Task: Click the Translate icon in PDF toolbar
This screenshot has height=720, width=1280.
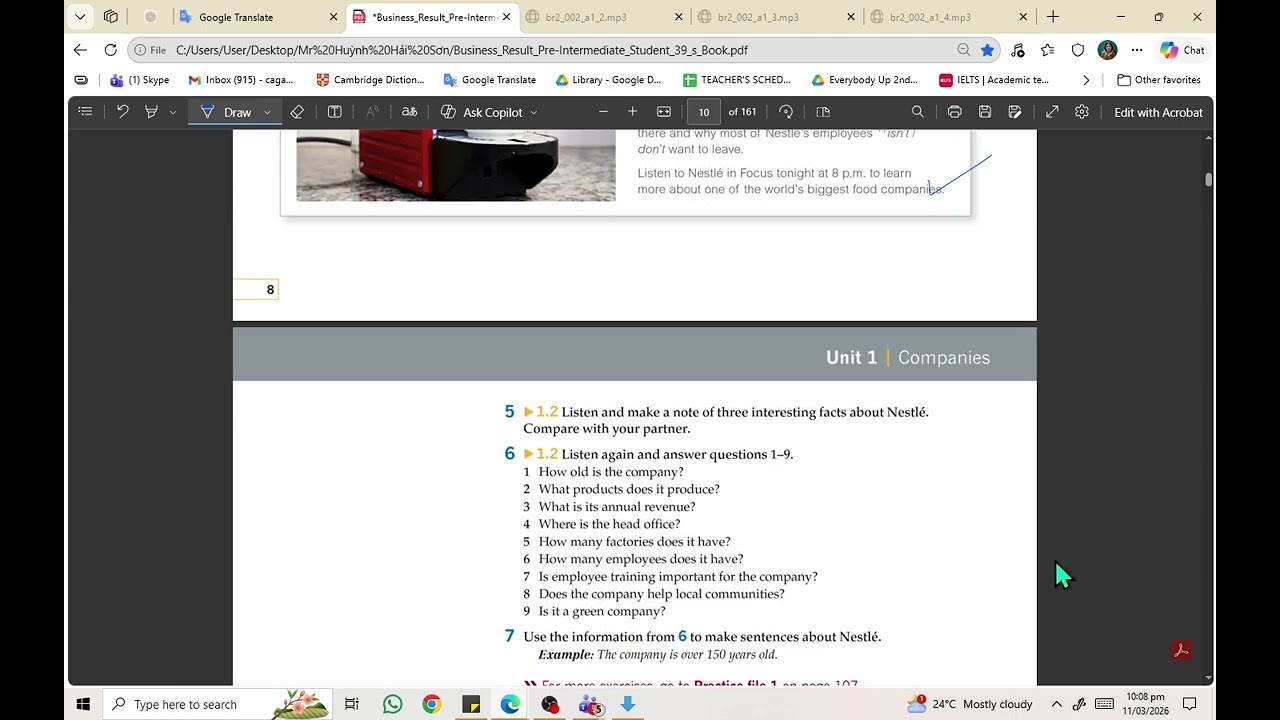Action: click(x=409, y=112)
